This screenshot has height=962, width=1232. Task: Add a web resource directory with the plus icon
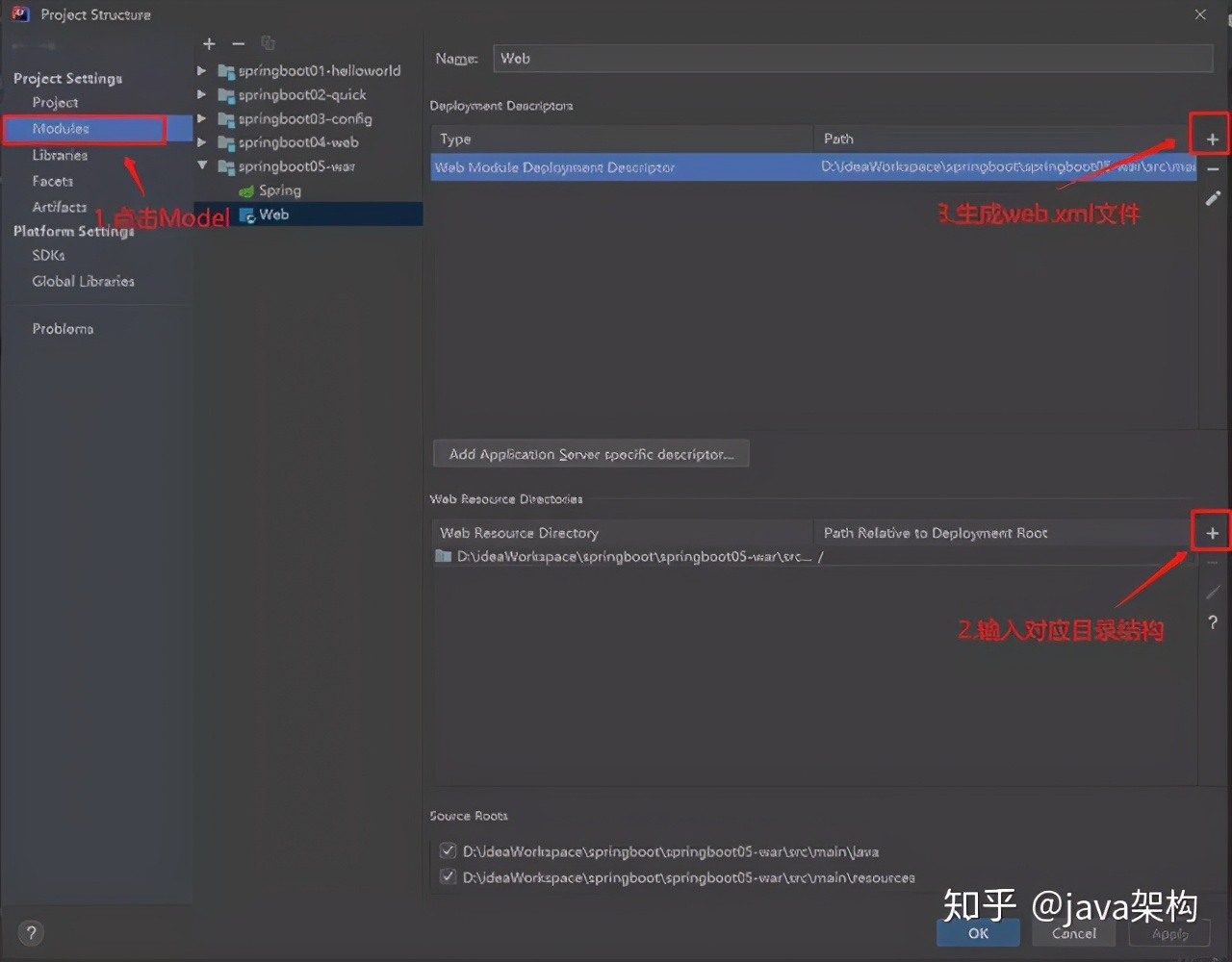(x=1212, y=533)
